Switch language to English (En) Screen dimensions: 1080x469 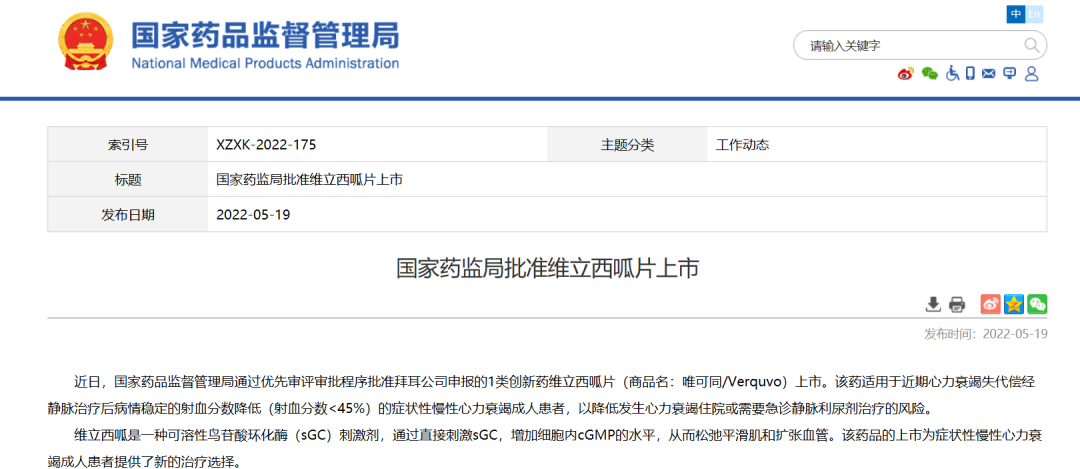pyautogui.click(x=1035, y=14)
